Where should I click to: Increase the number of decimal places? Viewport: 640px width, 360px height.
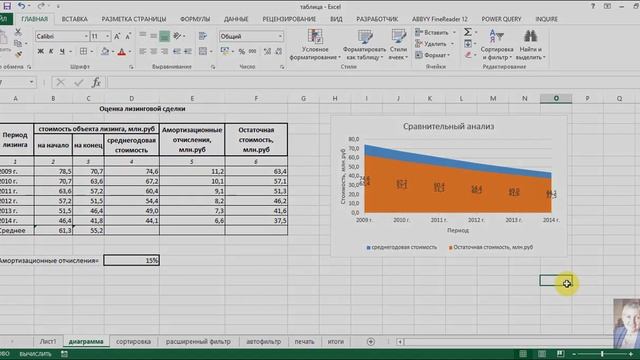point(267,51)
